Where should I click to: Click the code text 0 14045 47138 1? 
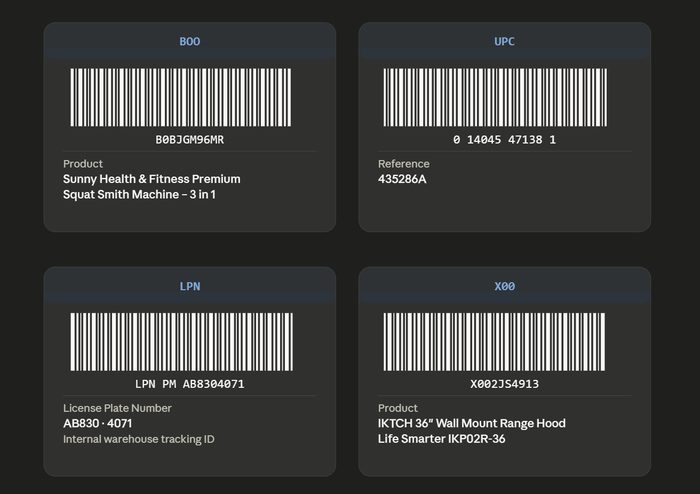point(504,140)
